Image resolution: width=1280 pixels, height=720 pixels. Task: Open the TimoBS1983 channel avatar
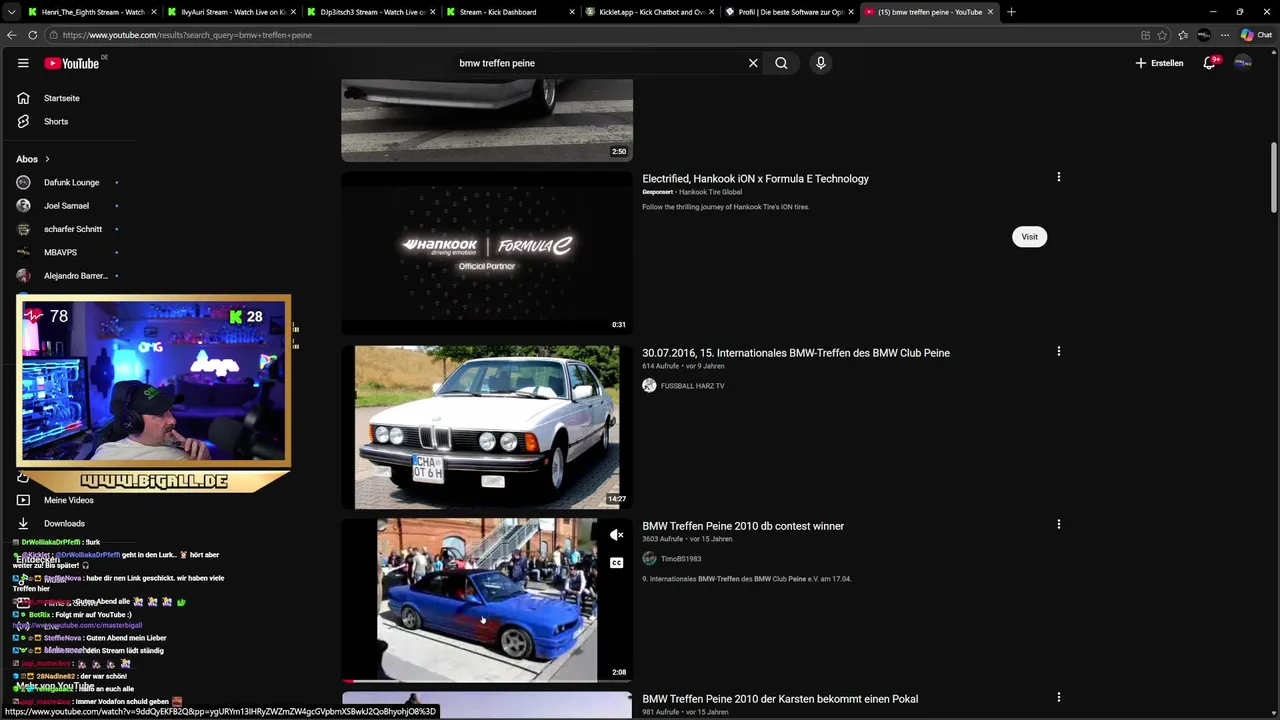tap(649, 559)
